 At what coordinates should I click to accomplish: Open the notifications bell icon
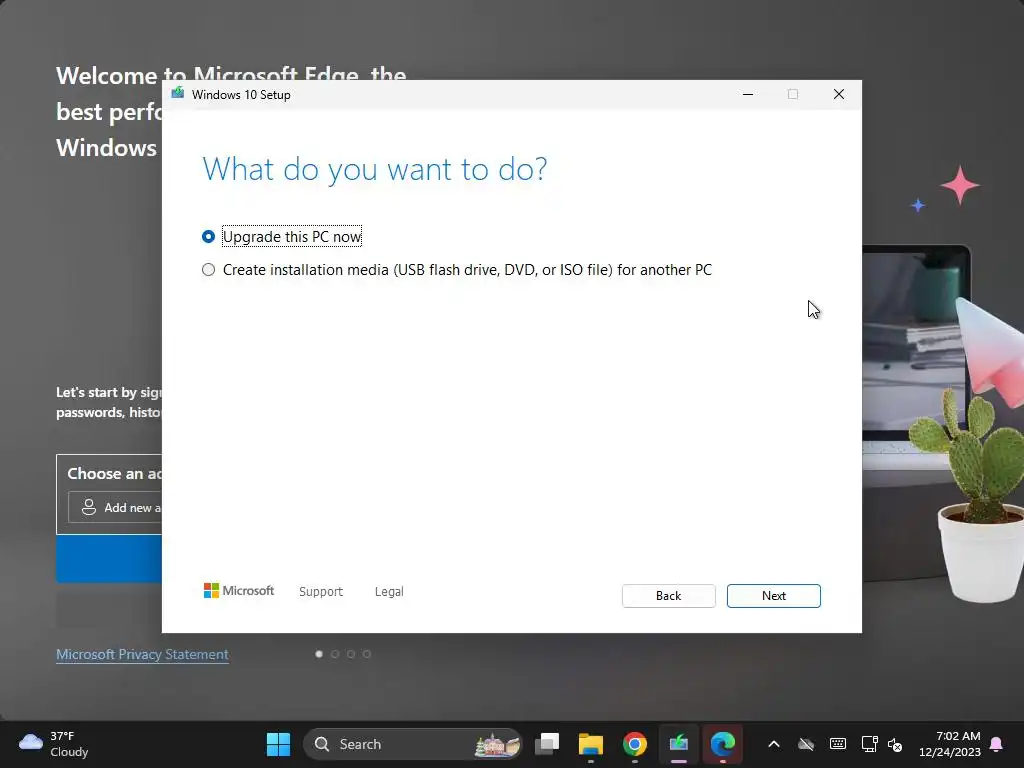[x=997, y=744]
